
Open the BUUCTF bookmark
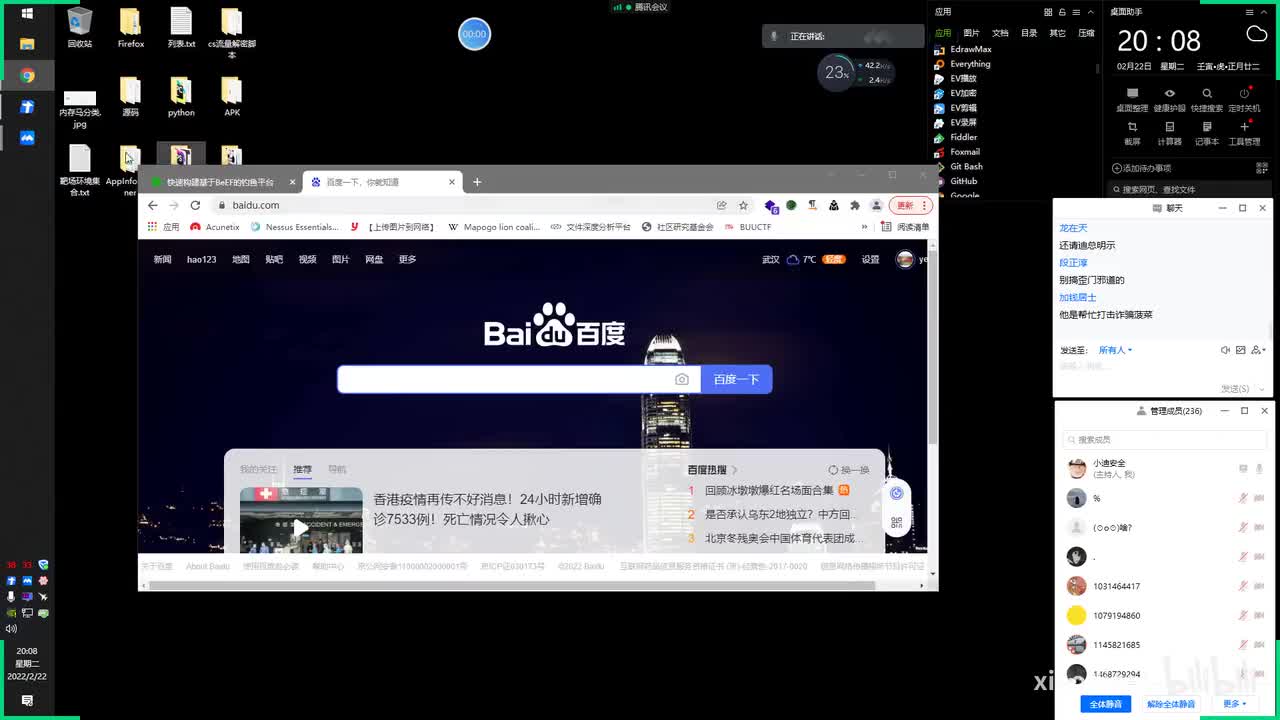pyautogui.click(x=748, y=227)
